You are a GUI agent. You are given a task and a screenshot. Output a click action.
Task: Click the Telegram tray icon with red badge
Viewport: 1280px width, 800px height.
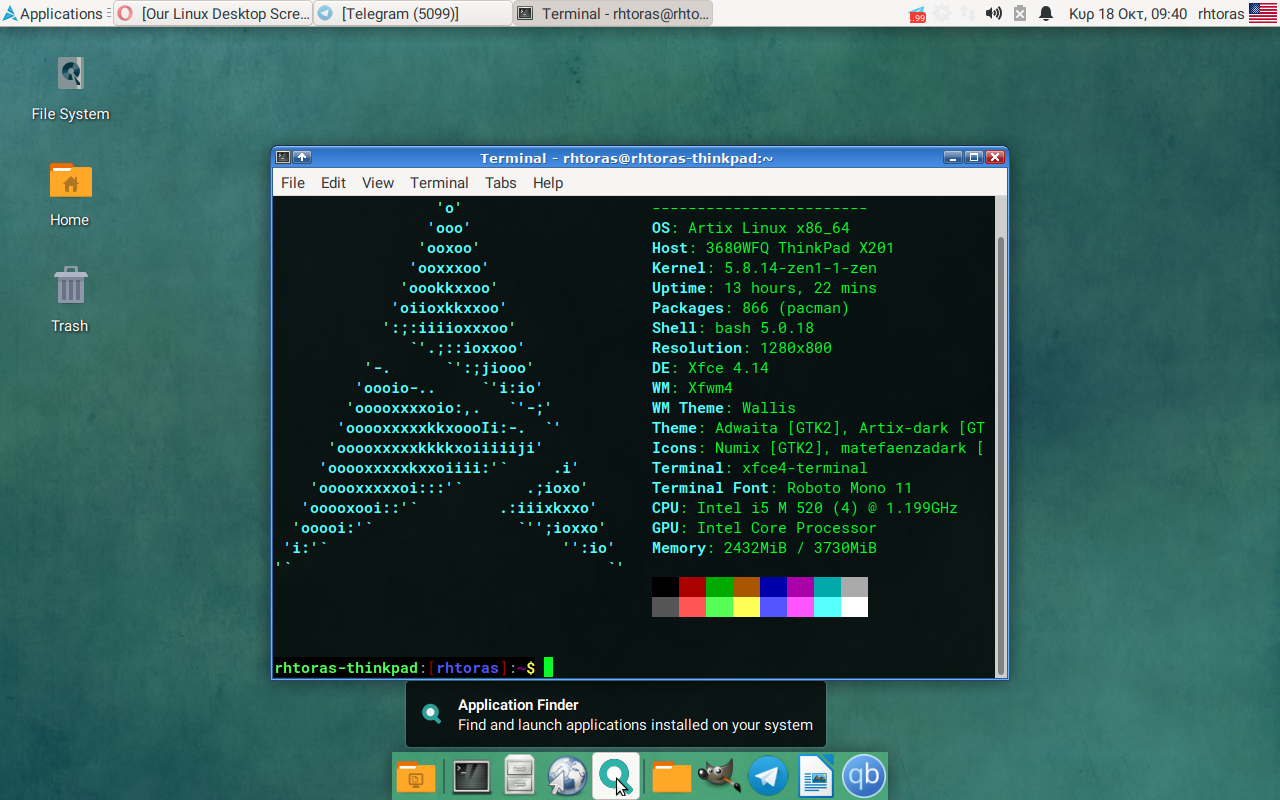tap(917, 14)
